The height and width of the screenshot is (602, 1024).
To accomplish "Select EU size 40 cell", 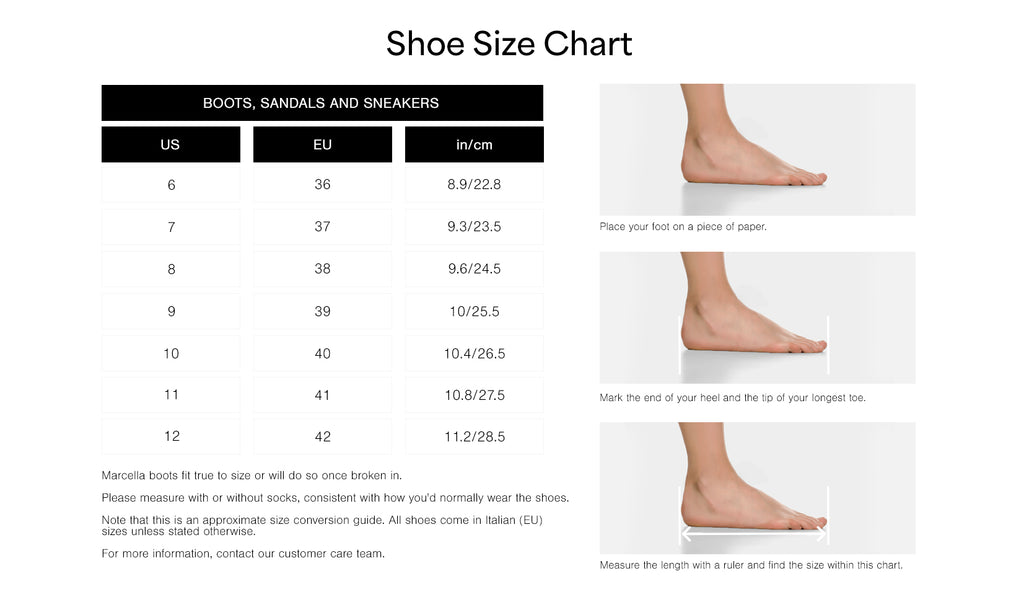I will (x=322, y=353).
